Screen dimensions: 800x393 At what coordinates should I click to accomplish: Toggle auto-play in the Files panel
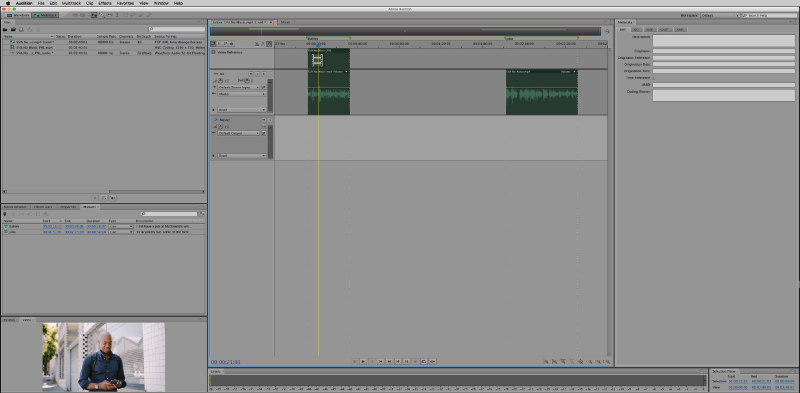click(112, 198)
